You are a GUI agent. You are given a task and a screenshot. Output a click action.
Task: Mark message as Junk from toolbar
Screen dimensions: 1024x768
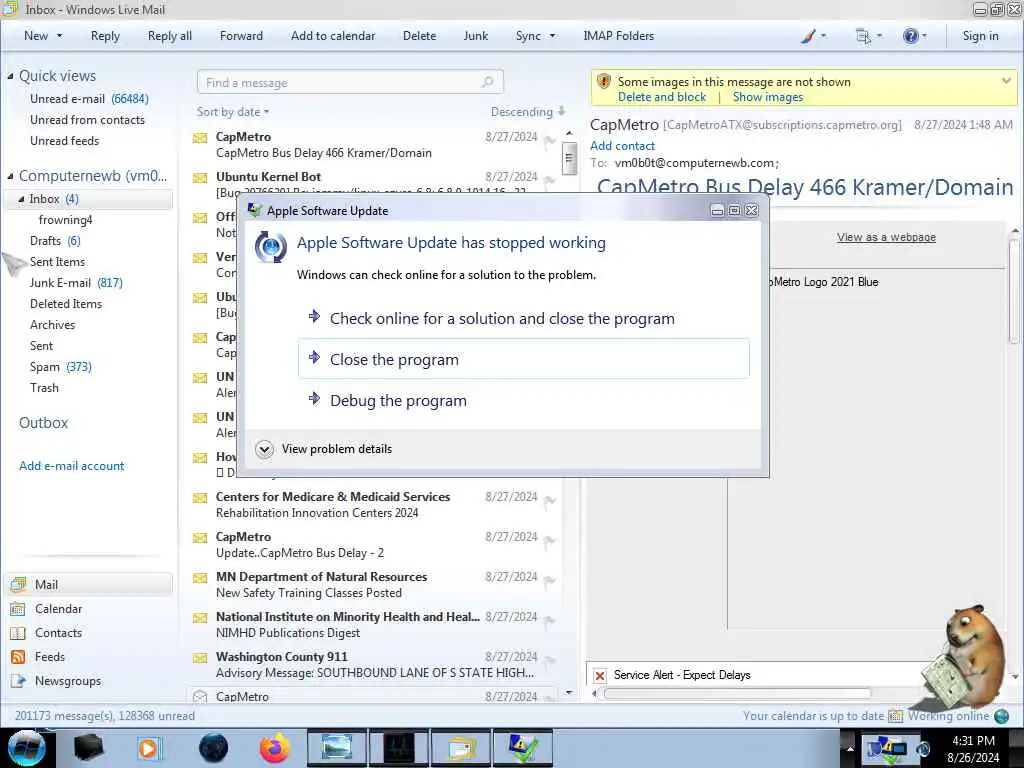coord(475,36)
